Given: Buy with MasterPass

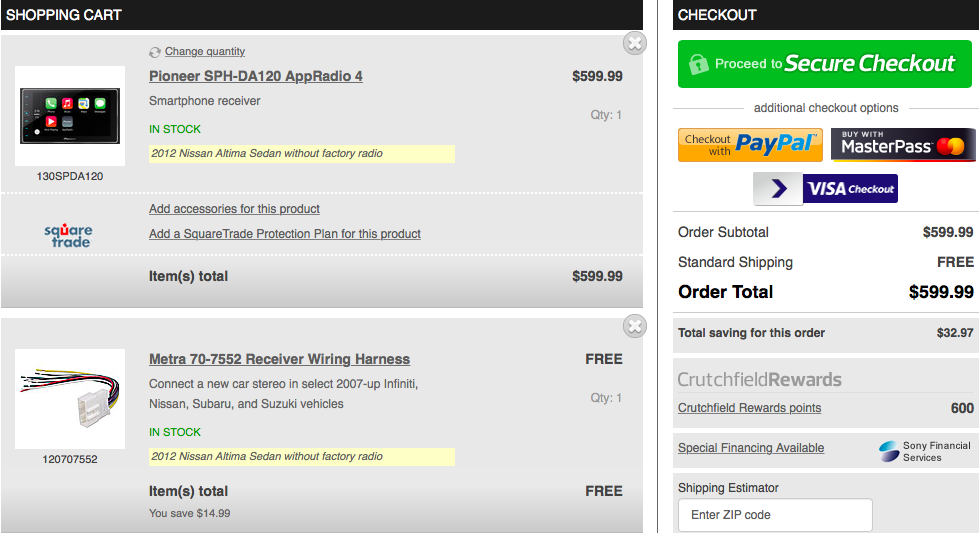Looking at the screenshot, I should point(903,145).
